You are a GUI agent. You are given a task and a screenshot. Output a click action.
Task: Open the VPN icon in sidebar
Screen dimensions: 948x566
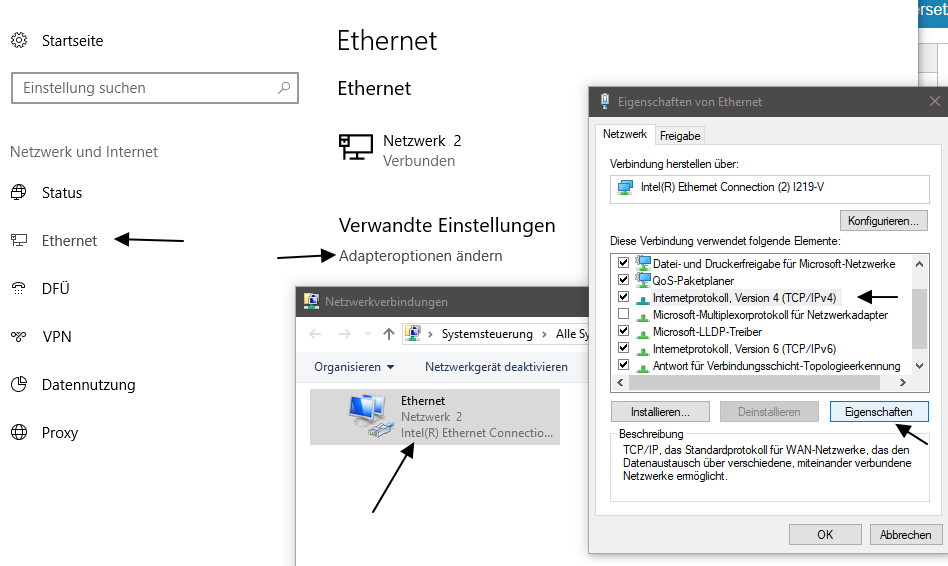click(x=19, y=336)
